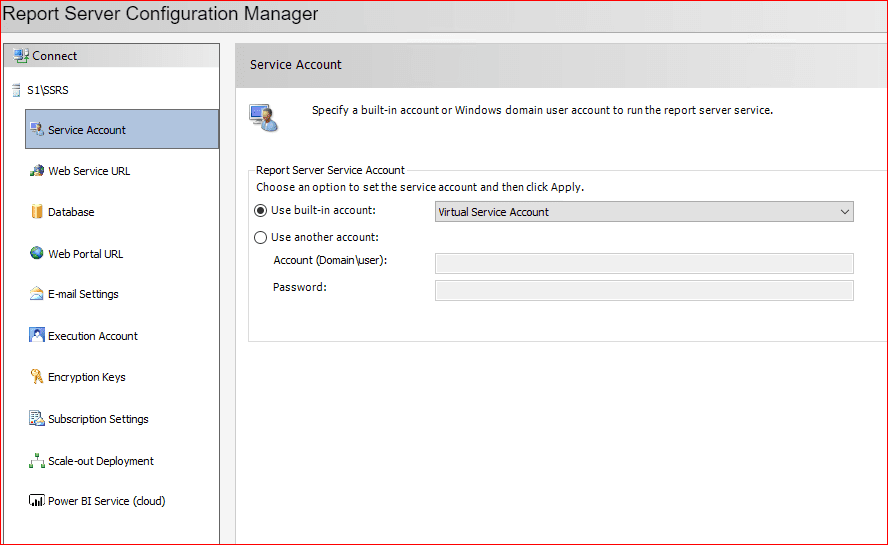This screenshot has height=545, width=888.
Task: Click the dropdown arrow for built-in account
Action: [x=845, y=212]
